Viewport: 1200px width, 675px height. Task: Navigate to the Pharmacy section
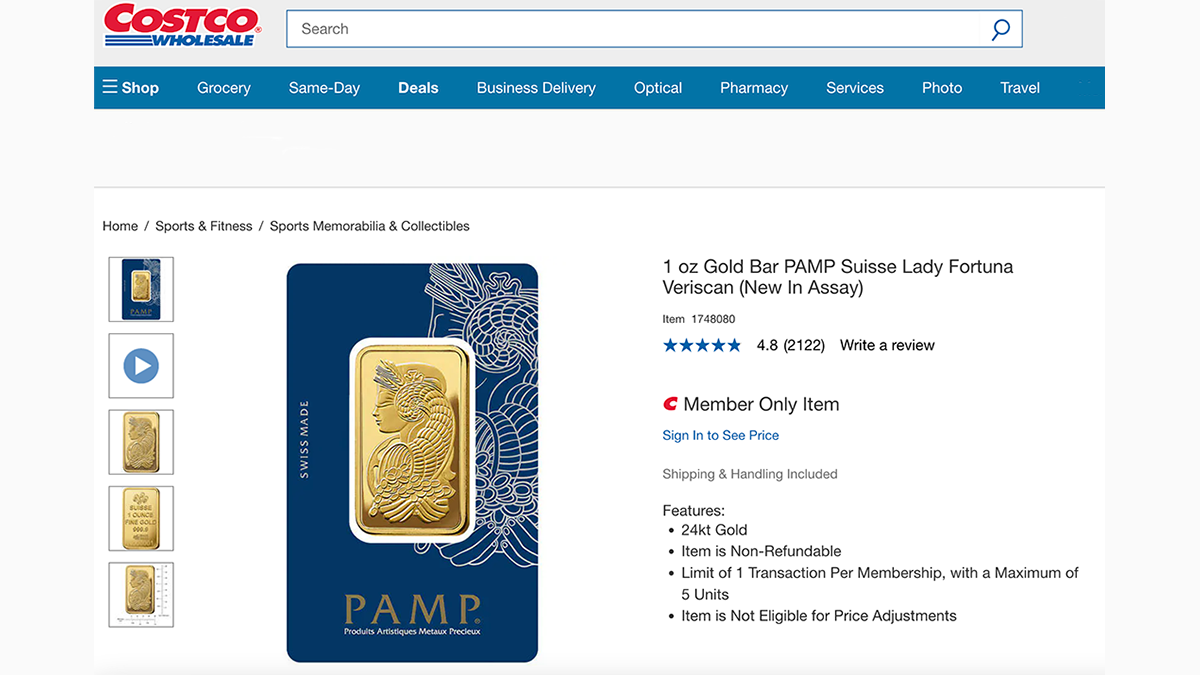(x=754, y=88)
